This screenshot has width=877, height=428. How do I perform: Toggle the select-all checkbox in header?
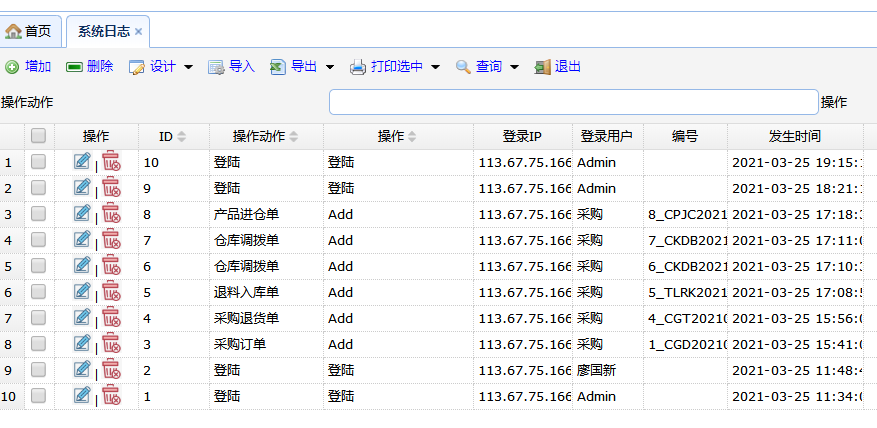(38, 136)
